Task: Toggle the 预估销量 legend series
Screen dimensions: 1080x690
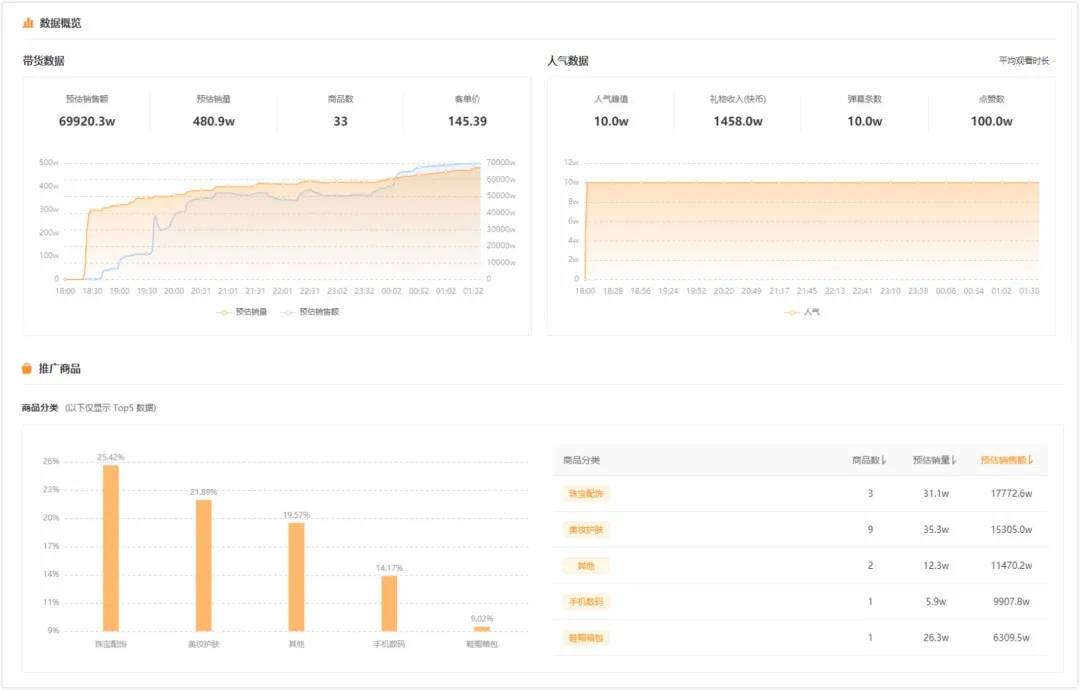Action: tap(242, 312)
